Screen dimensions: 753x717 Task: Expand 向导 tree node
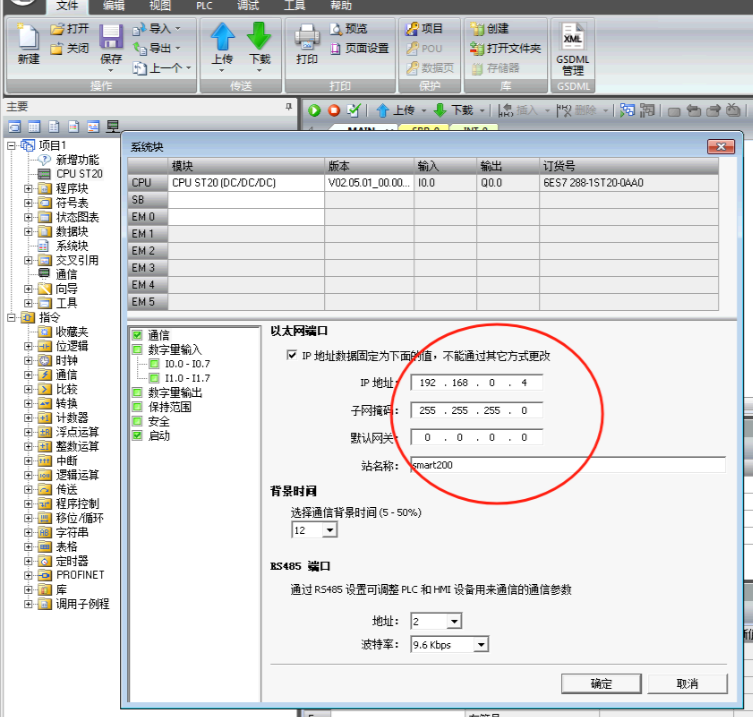click(28, 289)
